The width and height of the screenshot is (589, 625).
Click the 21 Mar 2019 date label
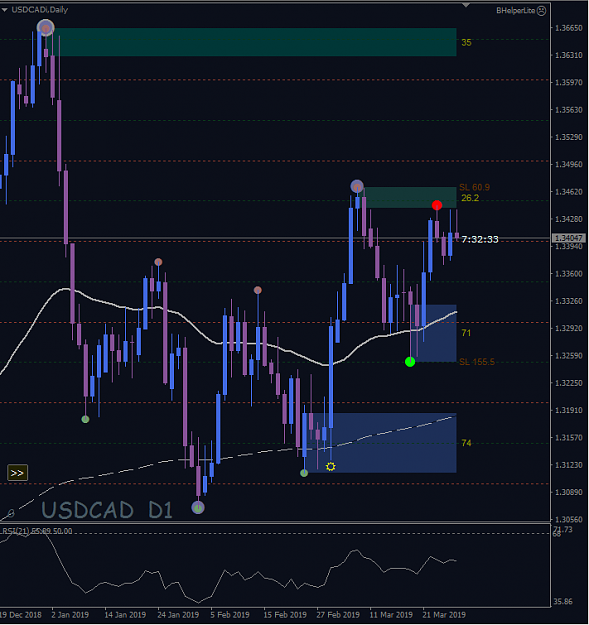444,615
